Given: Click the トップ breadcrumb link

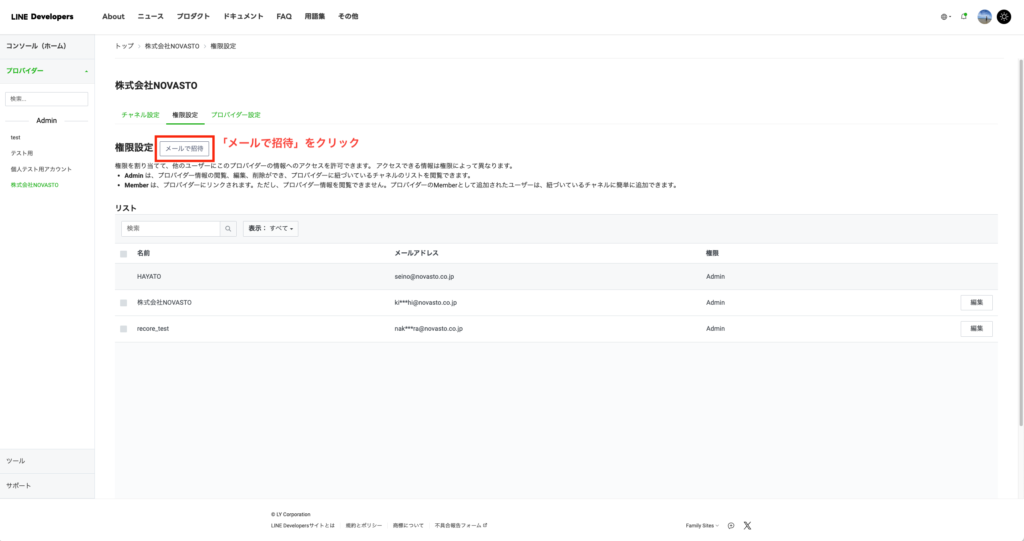Looking at the screenshot, I should tap(124, 46).
